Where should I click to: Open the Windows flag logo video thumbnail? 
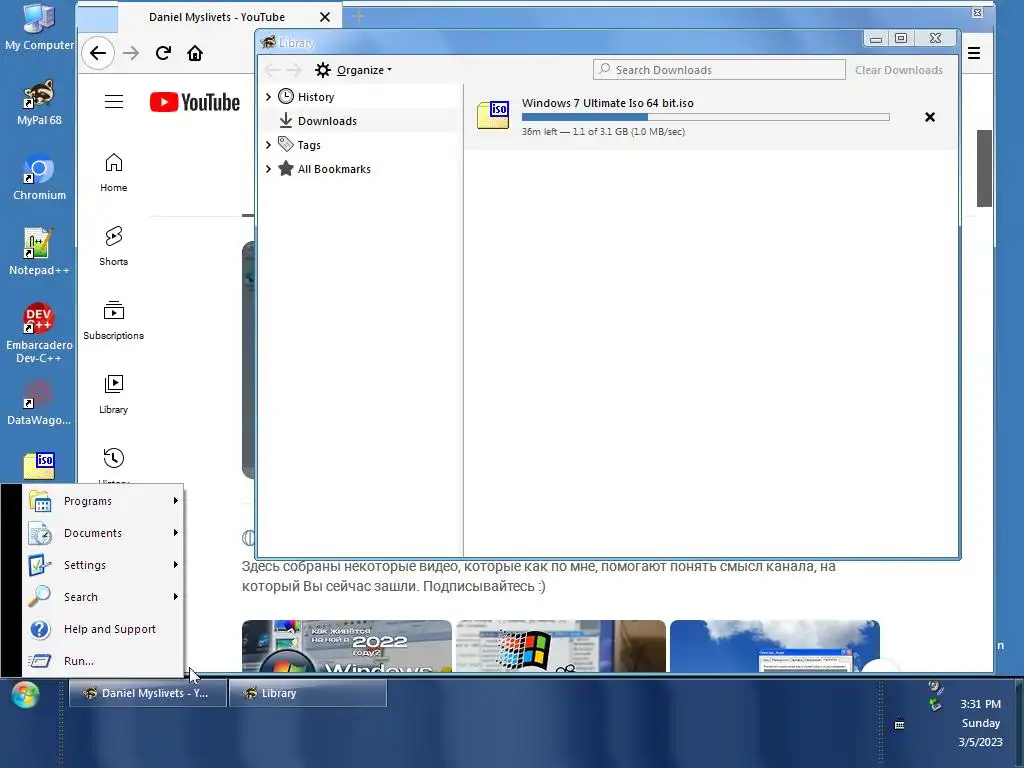pyautogui.click(x=561, y=646)
